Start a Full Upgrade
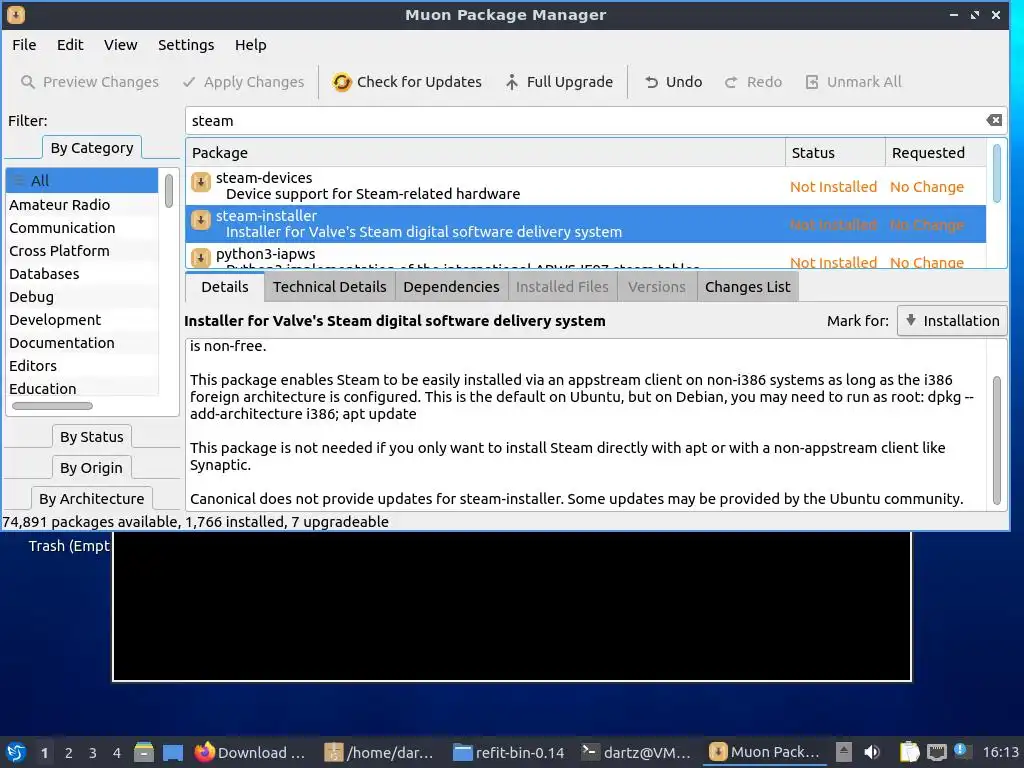 tap(559, 82)
